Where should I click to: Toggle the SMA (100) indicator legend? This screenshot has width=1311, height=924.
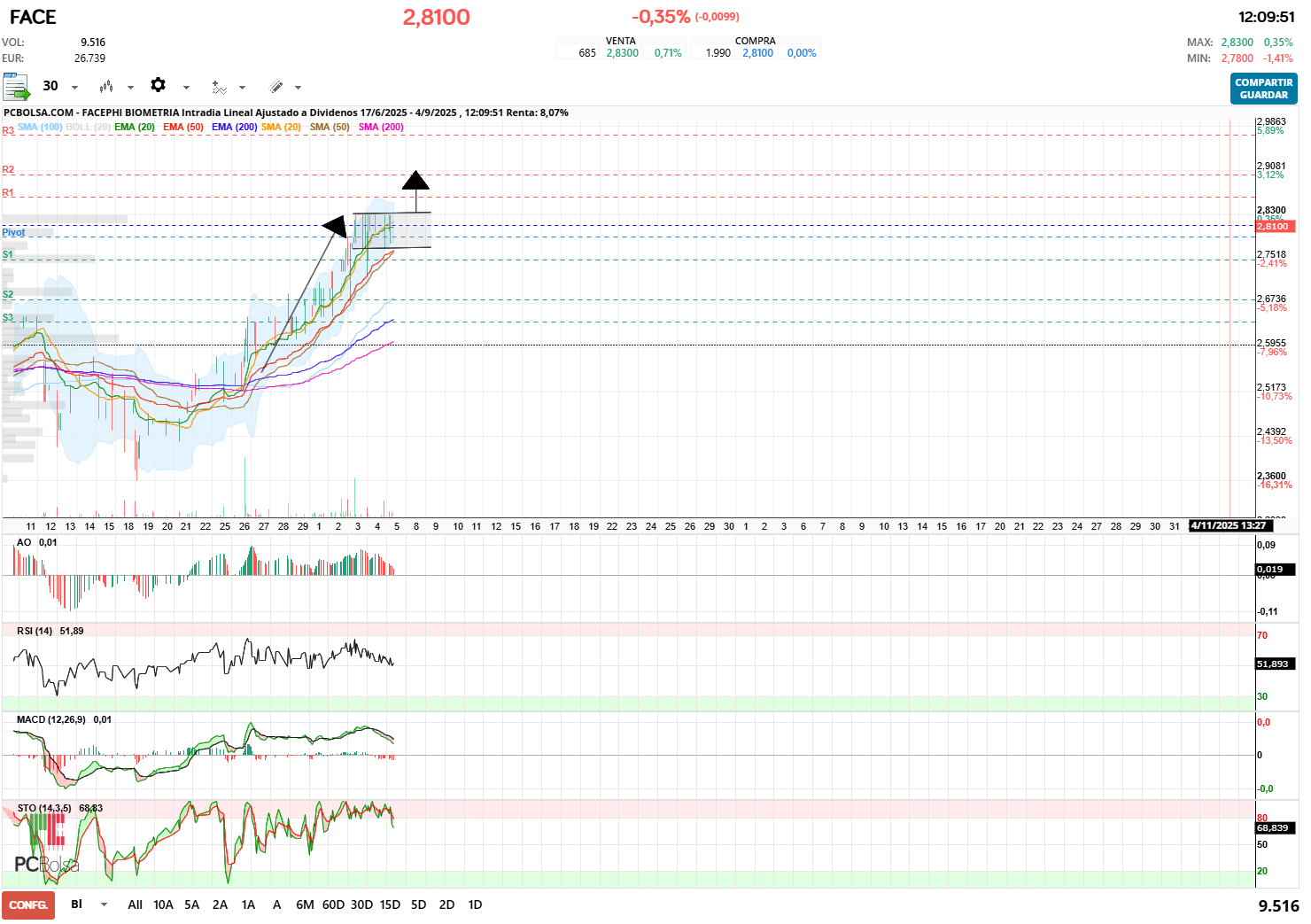pyautogui.click(x=40, y=127)
